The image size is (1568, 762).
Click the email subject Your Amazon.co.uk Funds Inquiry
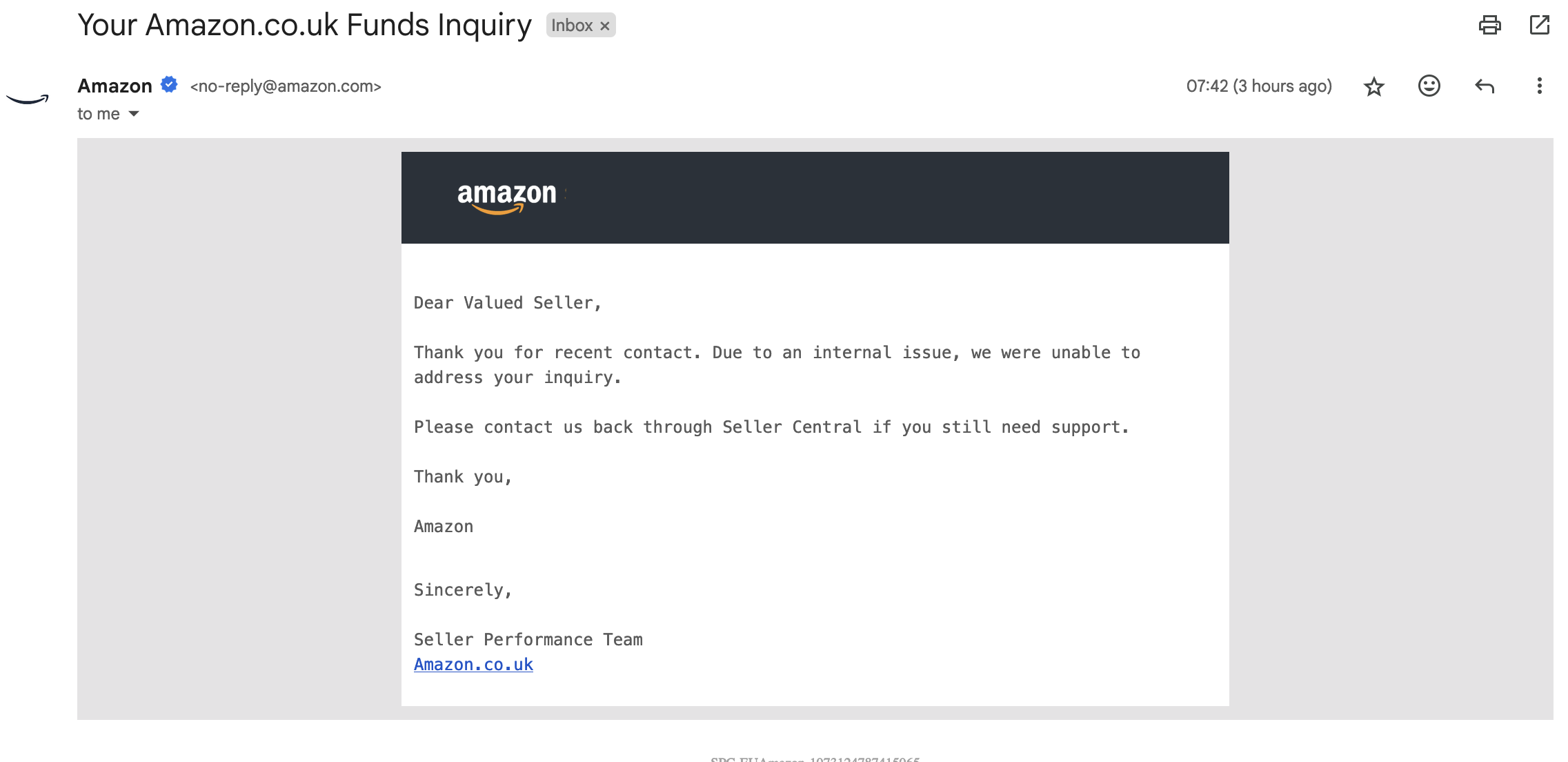pos(304,26)
